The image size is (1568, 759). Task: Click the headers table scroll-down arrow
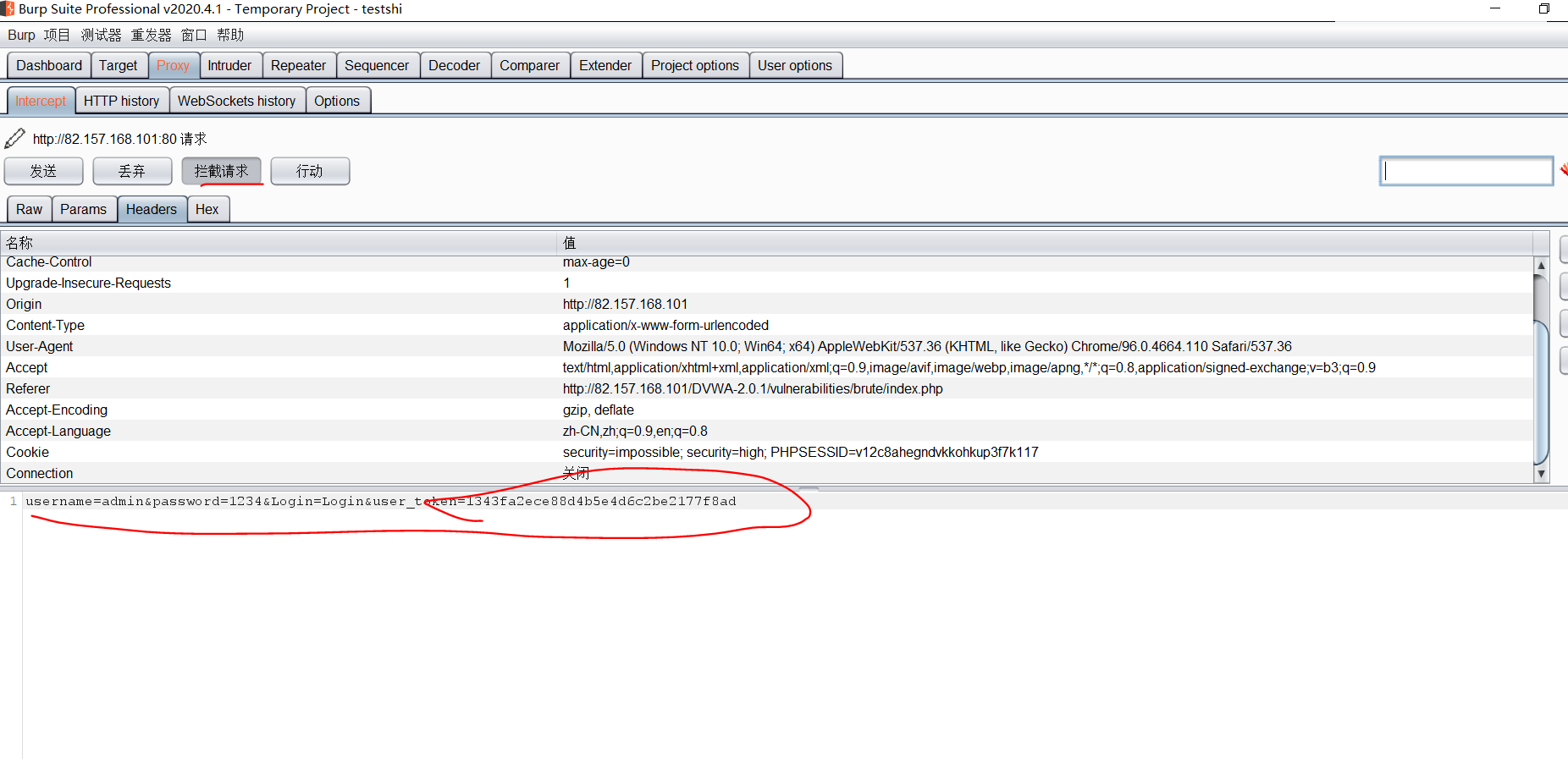[x=1541, y=474]
